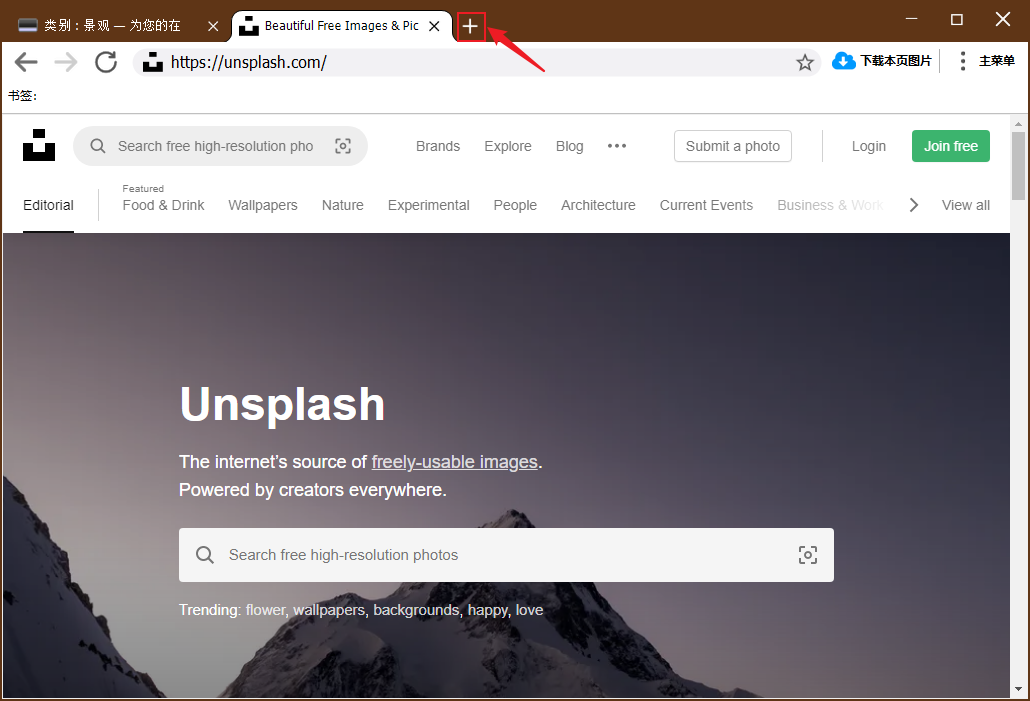Open the Current Events category

tap(706, 205)
